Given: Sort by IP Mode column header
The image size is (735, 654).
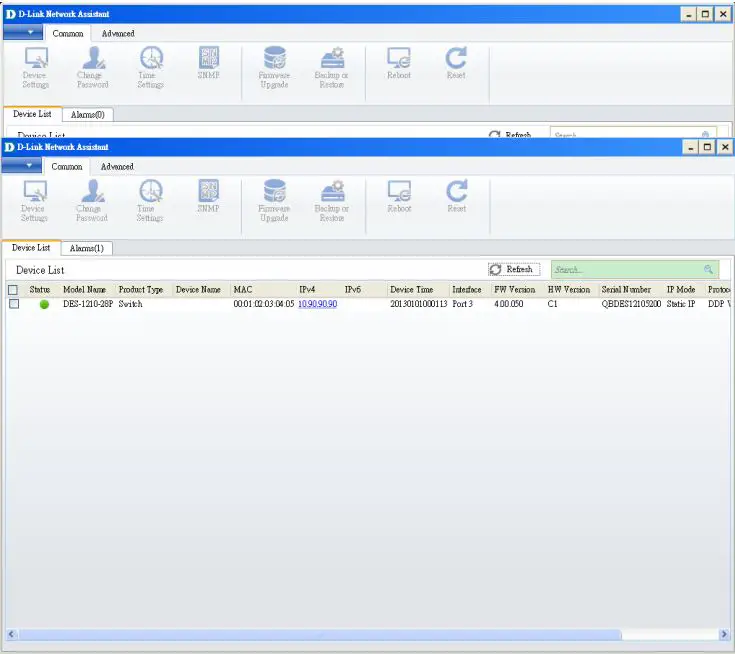Looking at the screenshot, I should tap(681, 290).
